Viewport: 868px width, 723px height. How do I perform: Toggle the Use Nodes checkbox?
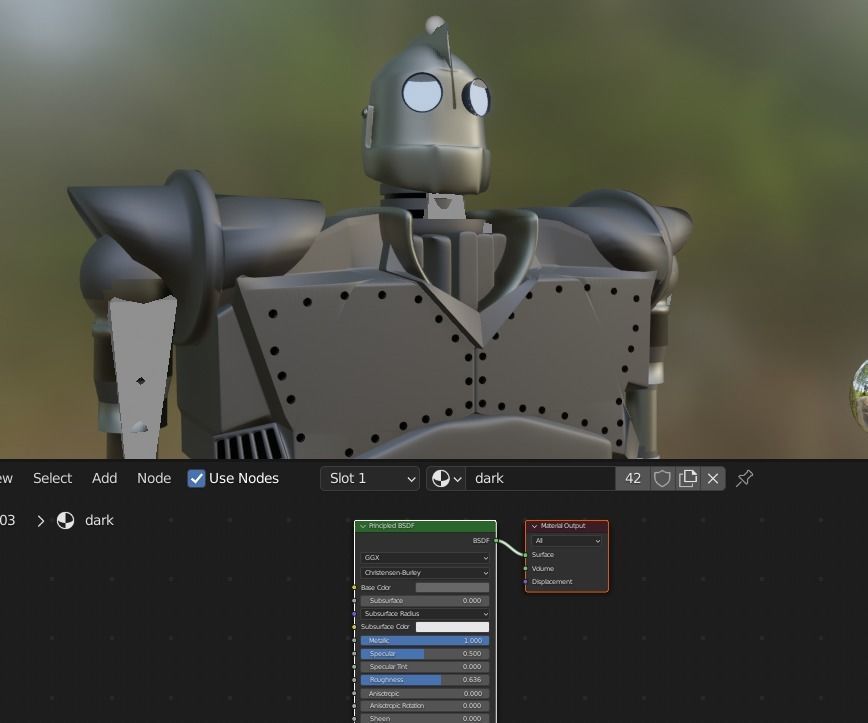196,478
